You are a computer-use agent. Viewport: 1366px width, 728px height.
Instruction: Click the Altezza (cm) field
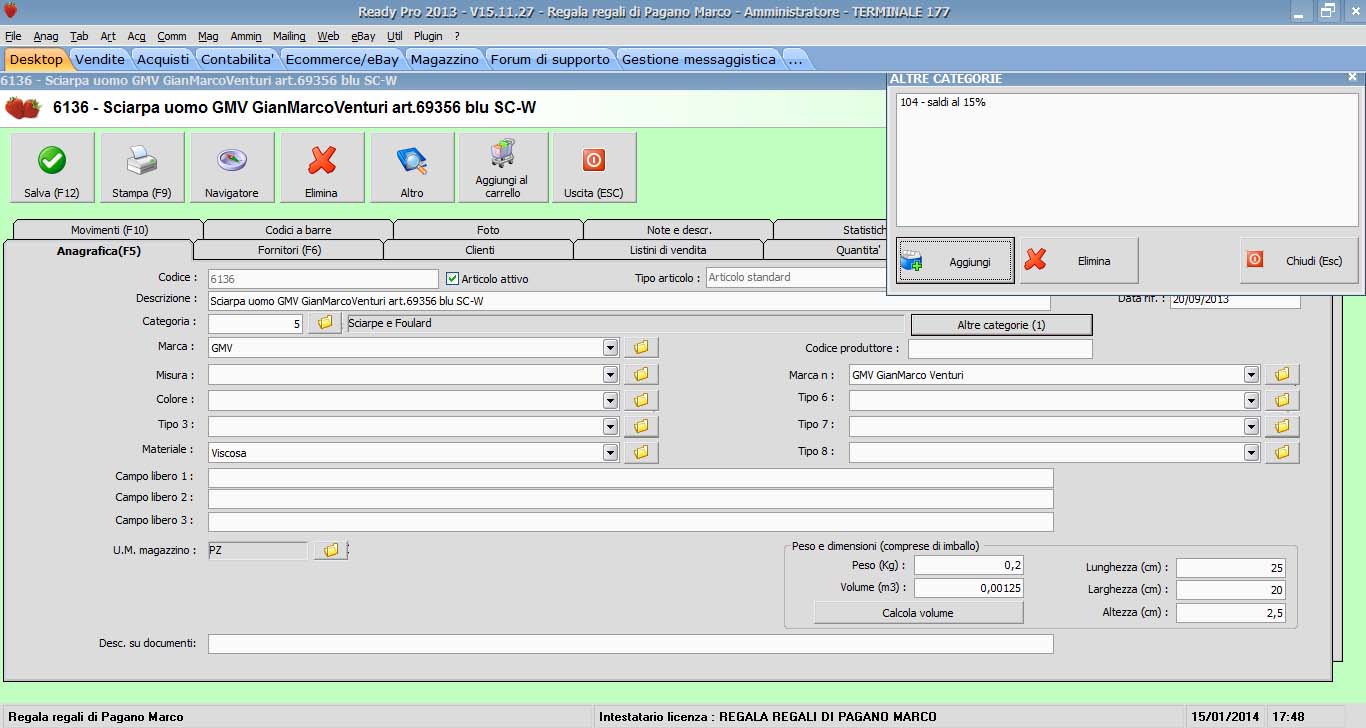[1231, 613]
